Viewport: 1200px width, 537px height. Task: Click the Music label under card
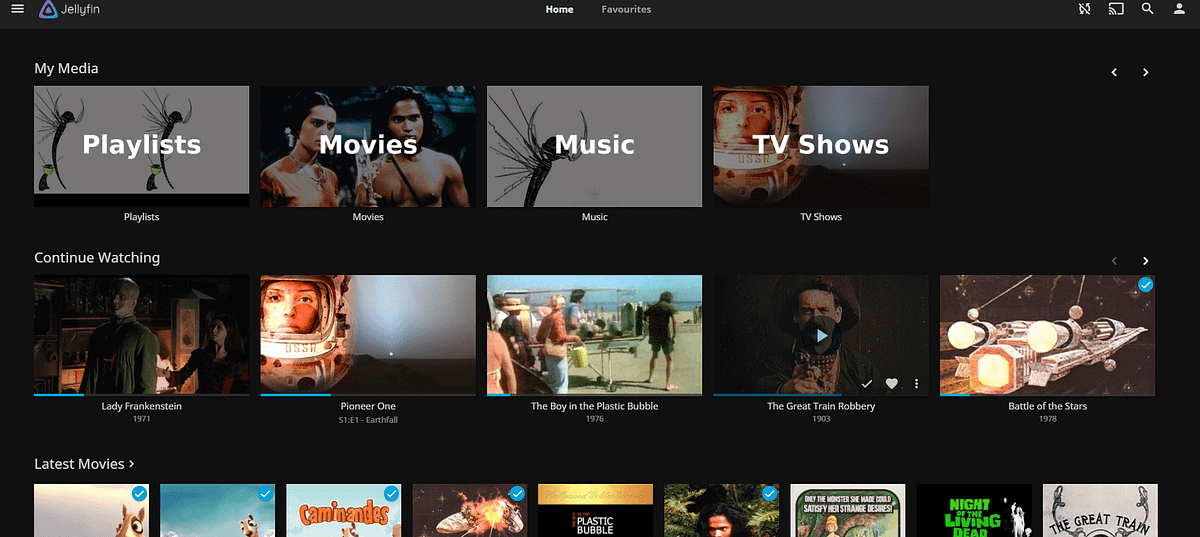594,217
